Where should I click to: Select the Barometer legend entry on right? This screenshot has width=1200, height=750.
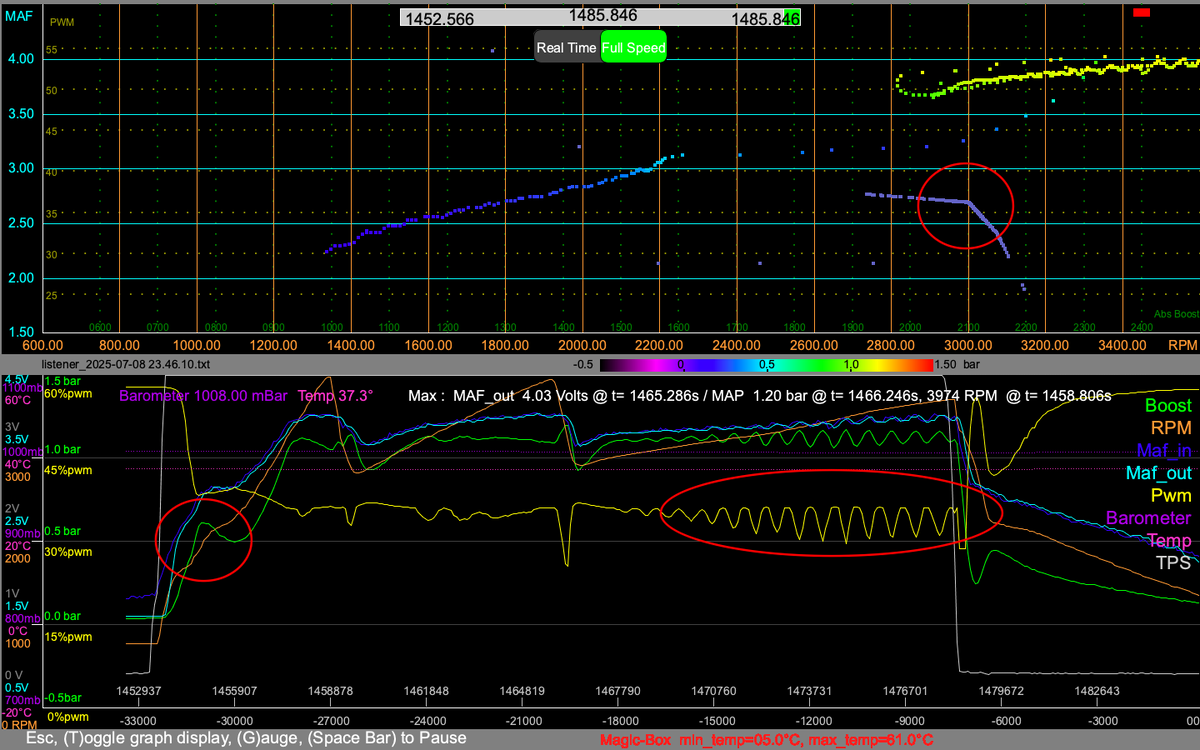point(1149,518)
